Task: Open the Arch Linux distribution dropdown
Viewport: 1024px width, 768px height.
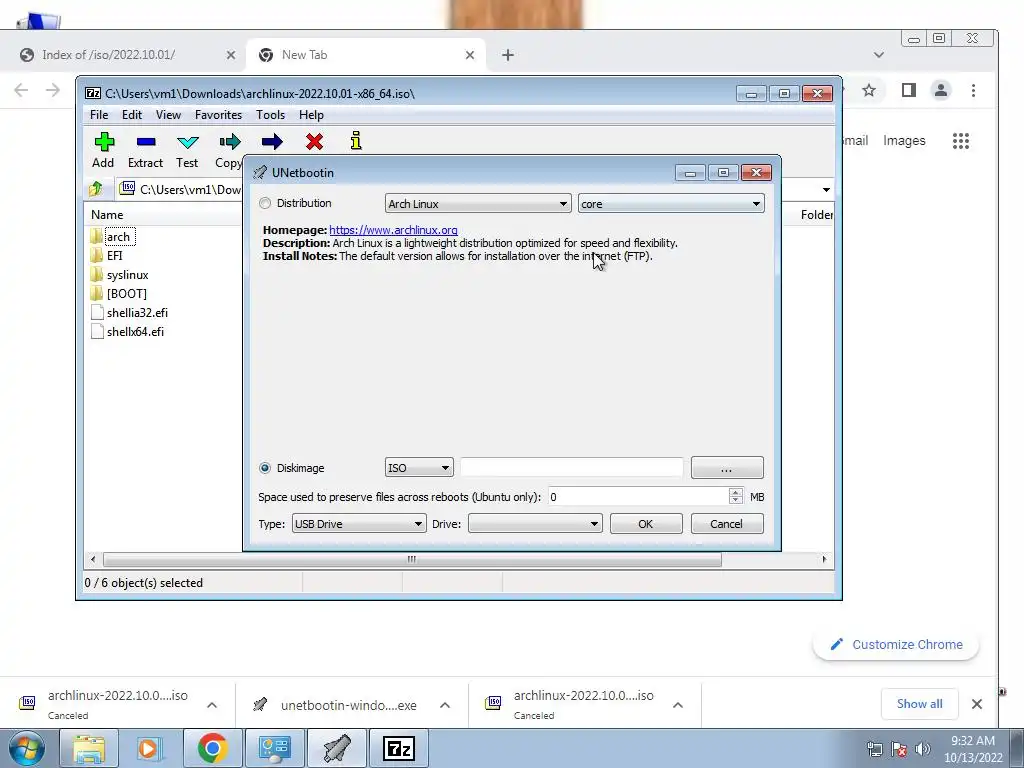Action: (x=478, y=204)
